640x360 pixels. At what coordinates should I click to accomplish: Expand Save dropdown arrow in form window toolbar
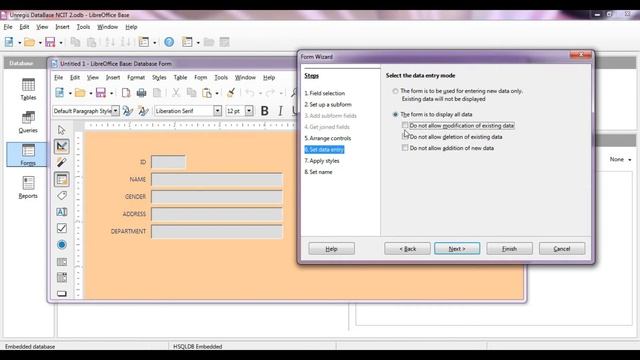click(111, 93)
